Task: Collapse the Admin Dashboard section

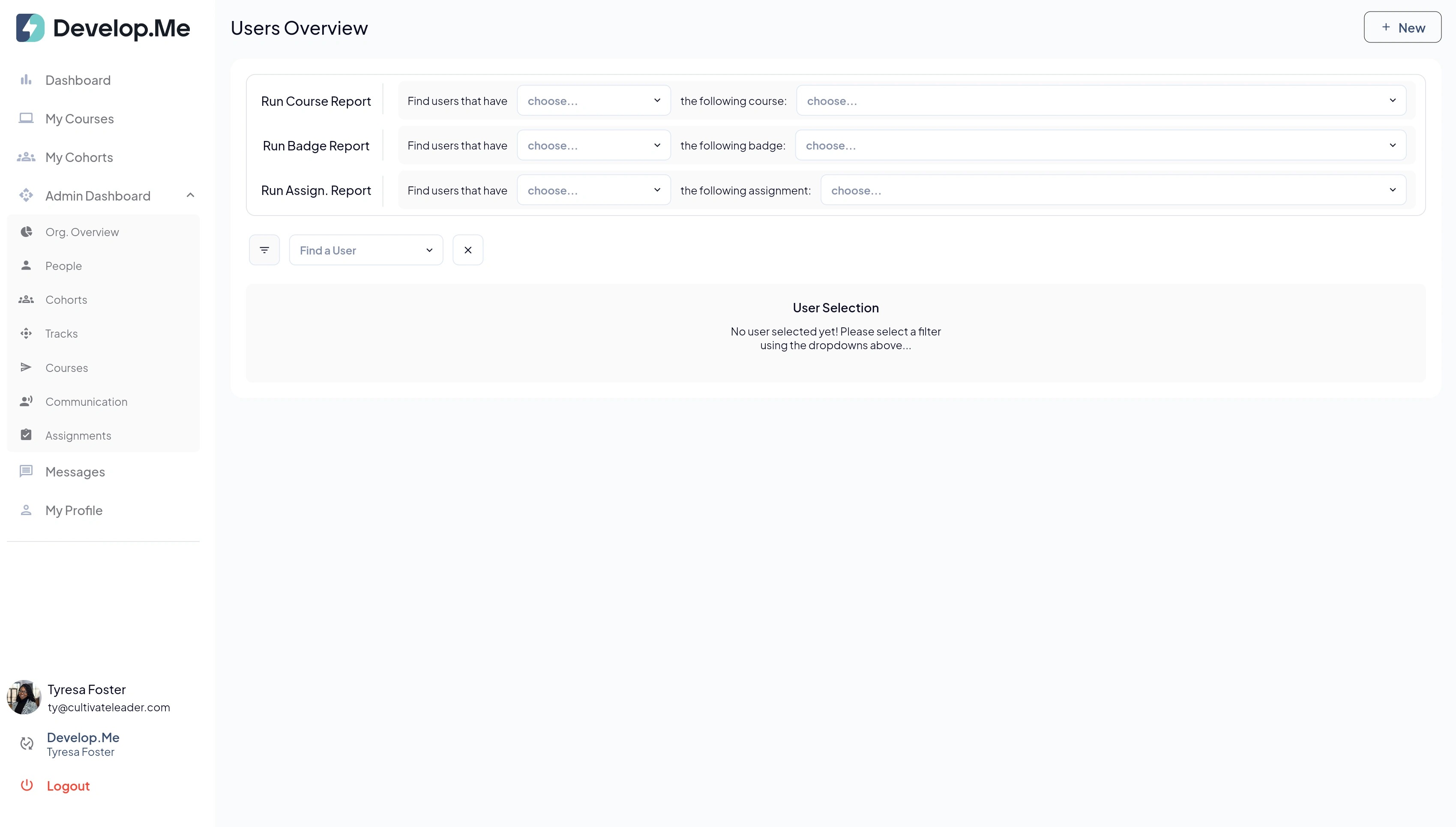Action: point(190,195)
